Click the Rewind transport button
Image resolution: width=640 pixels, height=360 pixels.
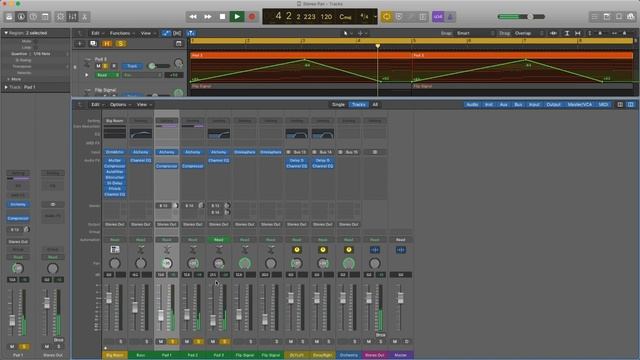[193, 17]
